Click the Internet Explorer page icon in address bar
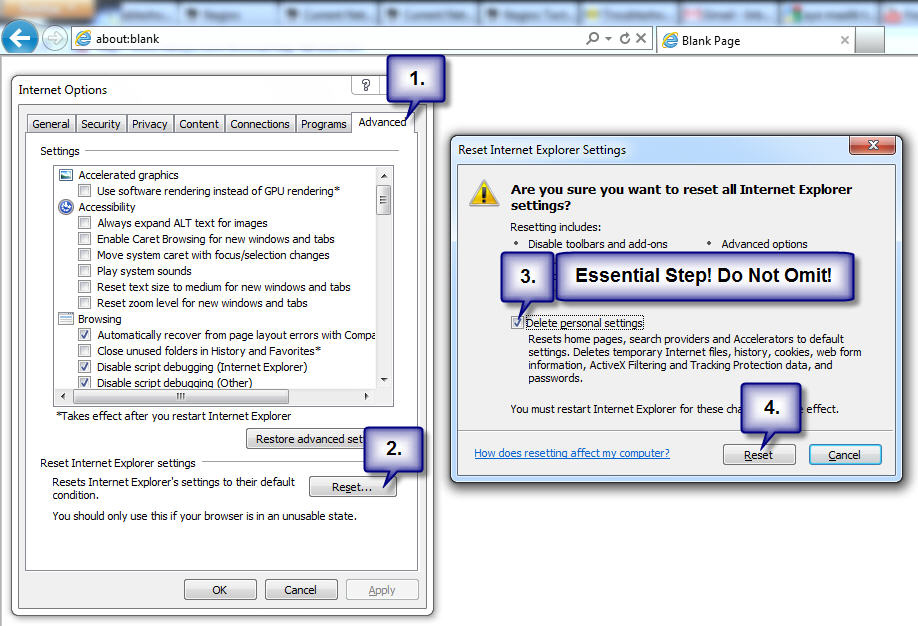This screenshot has height=626, width=918. click(83, 39)
